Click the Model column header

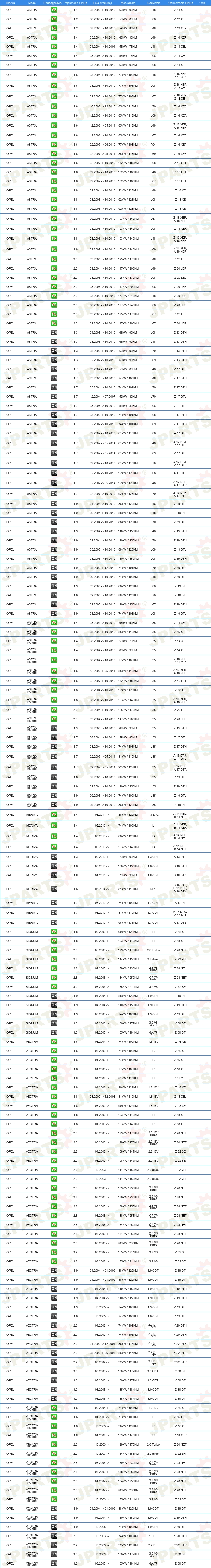[32, 3]
